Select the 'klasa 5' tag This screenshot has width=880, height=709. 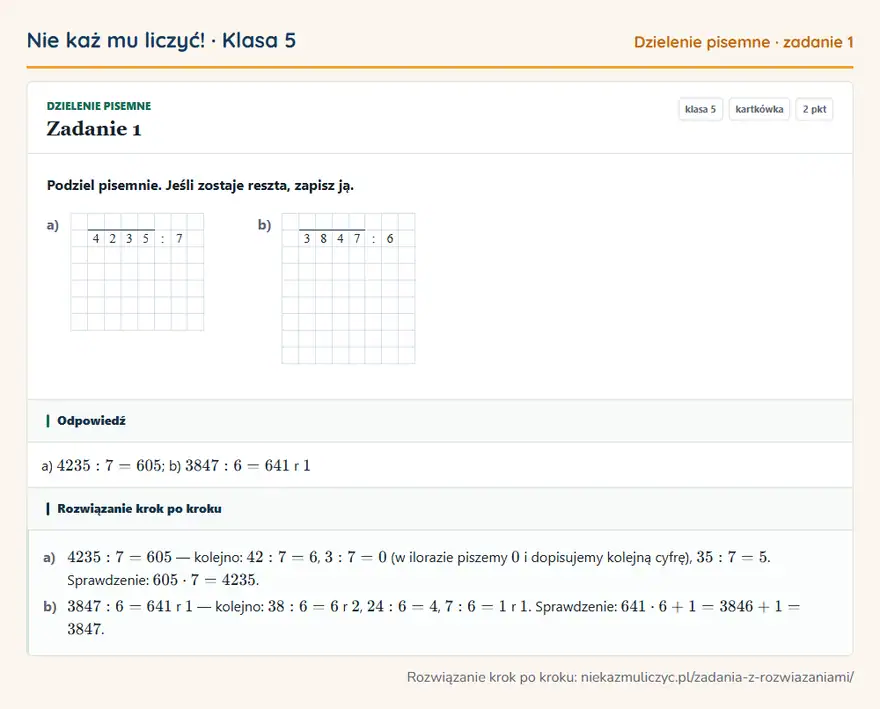click(x=700, y=109)
